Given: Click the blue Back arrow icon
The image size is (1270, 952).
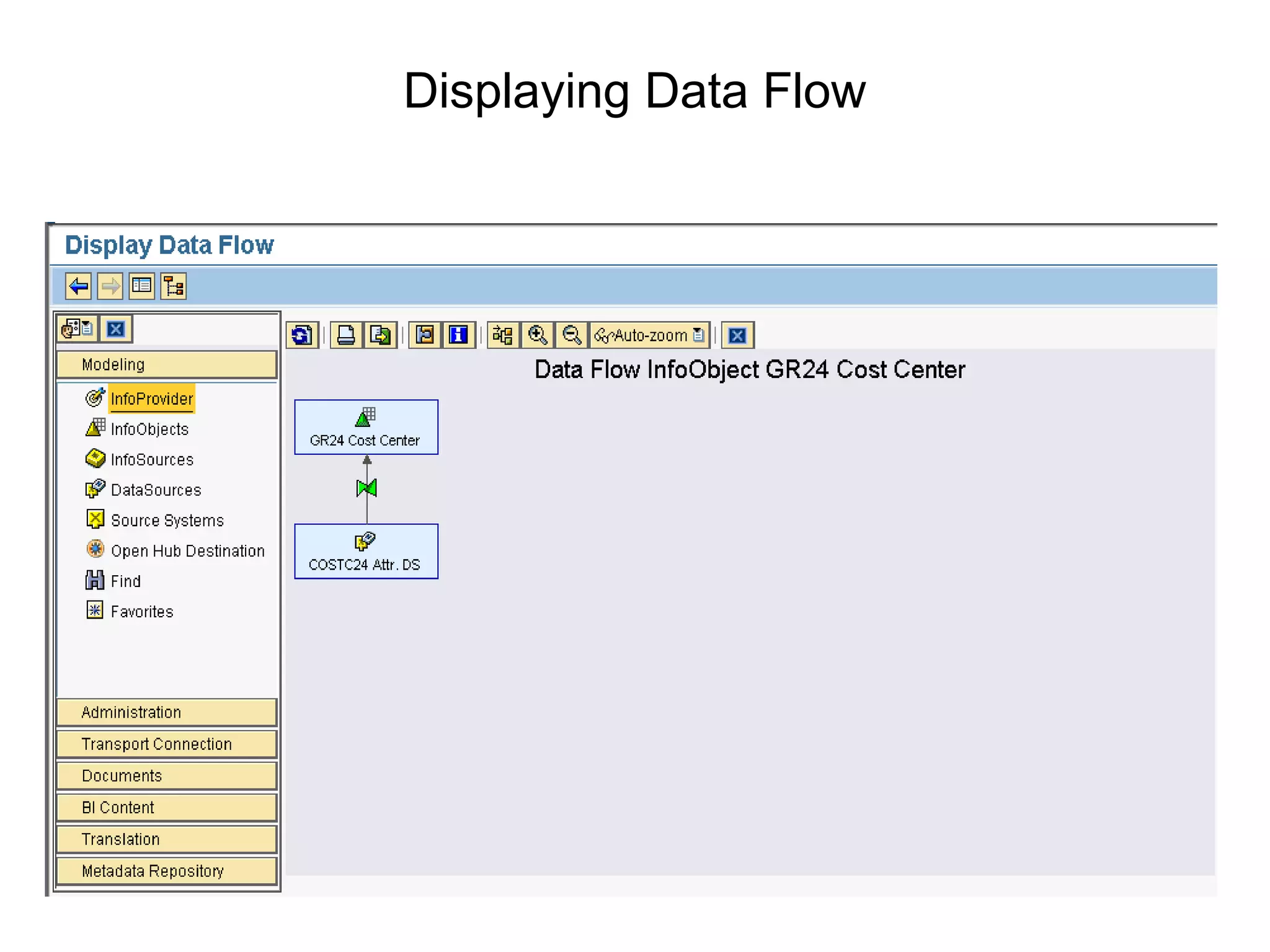Looking at the screenshot, I should coord(78,286).
